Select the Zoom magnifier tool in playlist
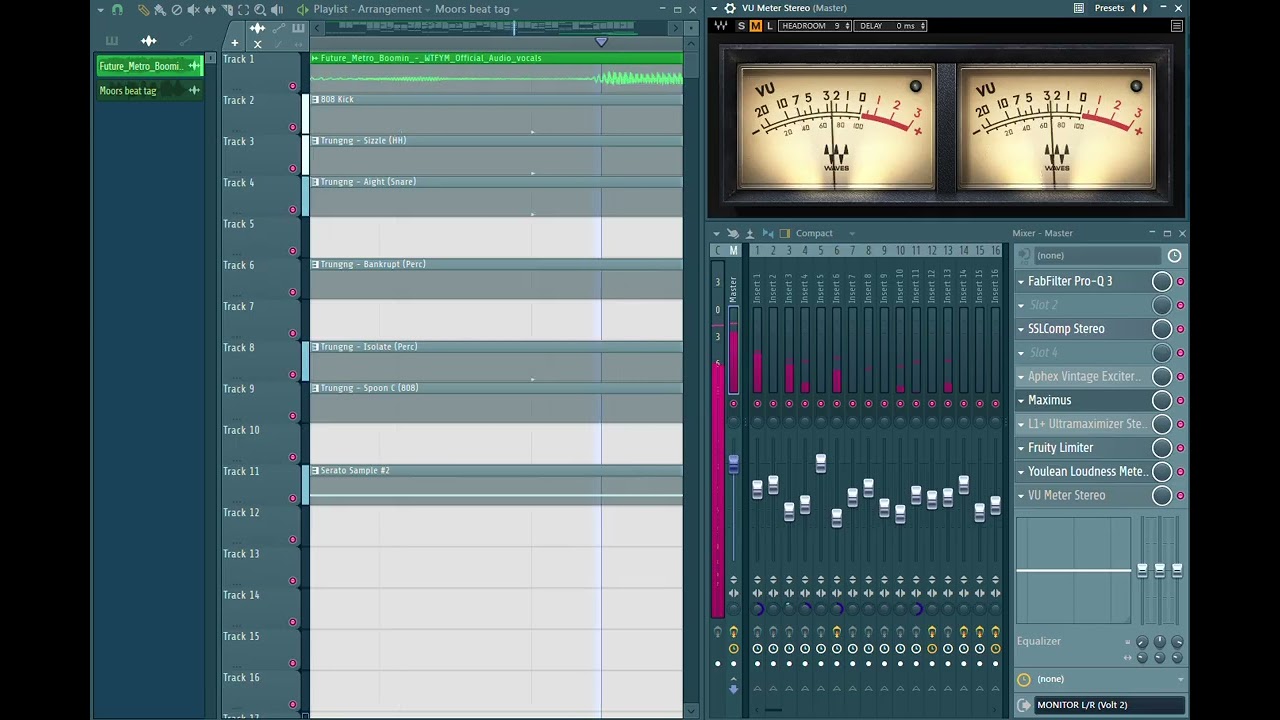Viewport: 1280px width, 720px height. pos(260,10)
